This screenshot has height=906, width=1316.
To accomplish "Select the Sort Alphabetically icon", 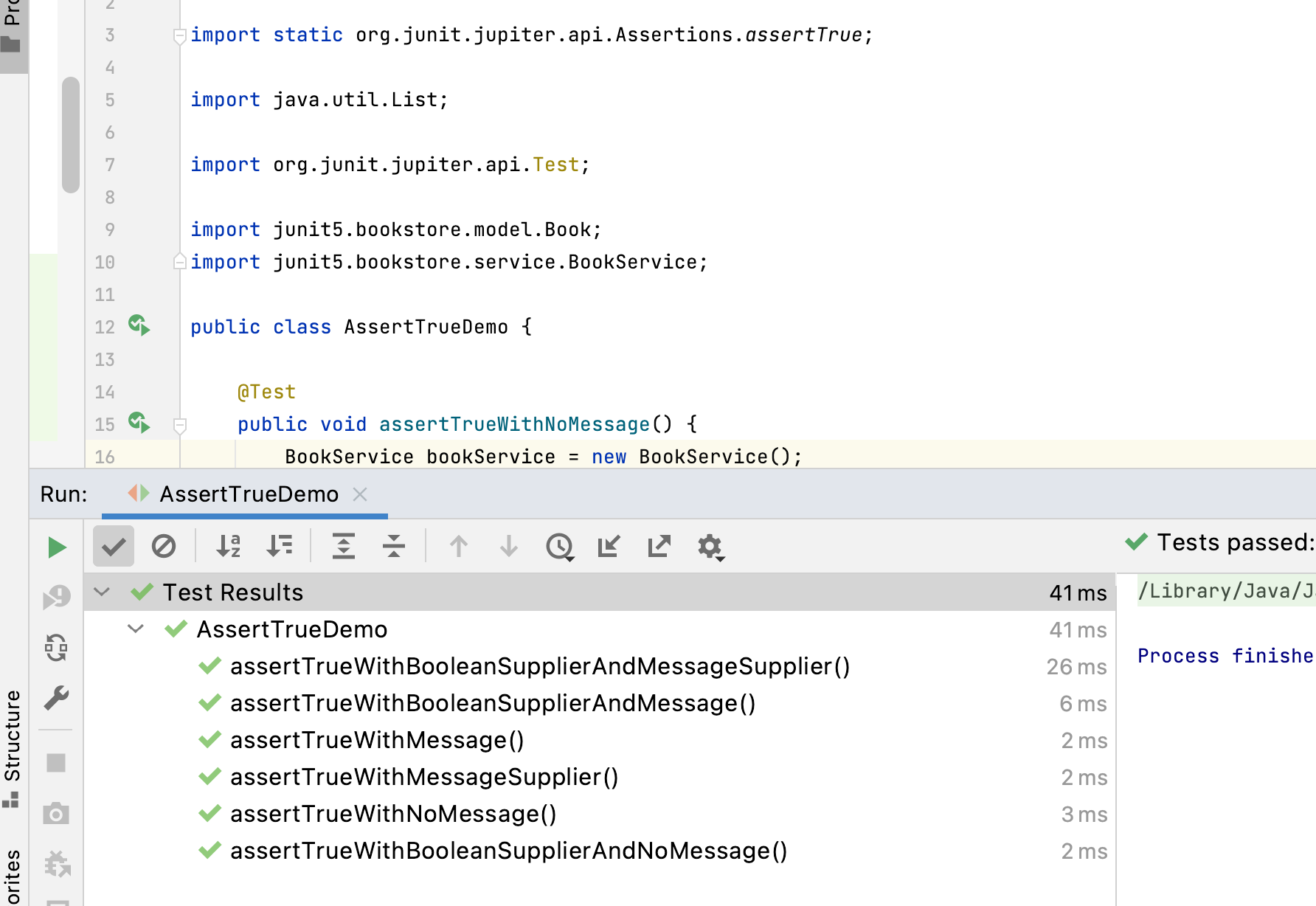I will coord(228,547).
